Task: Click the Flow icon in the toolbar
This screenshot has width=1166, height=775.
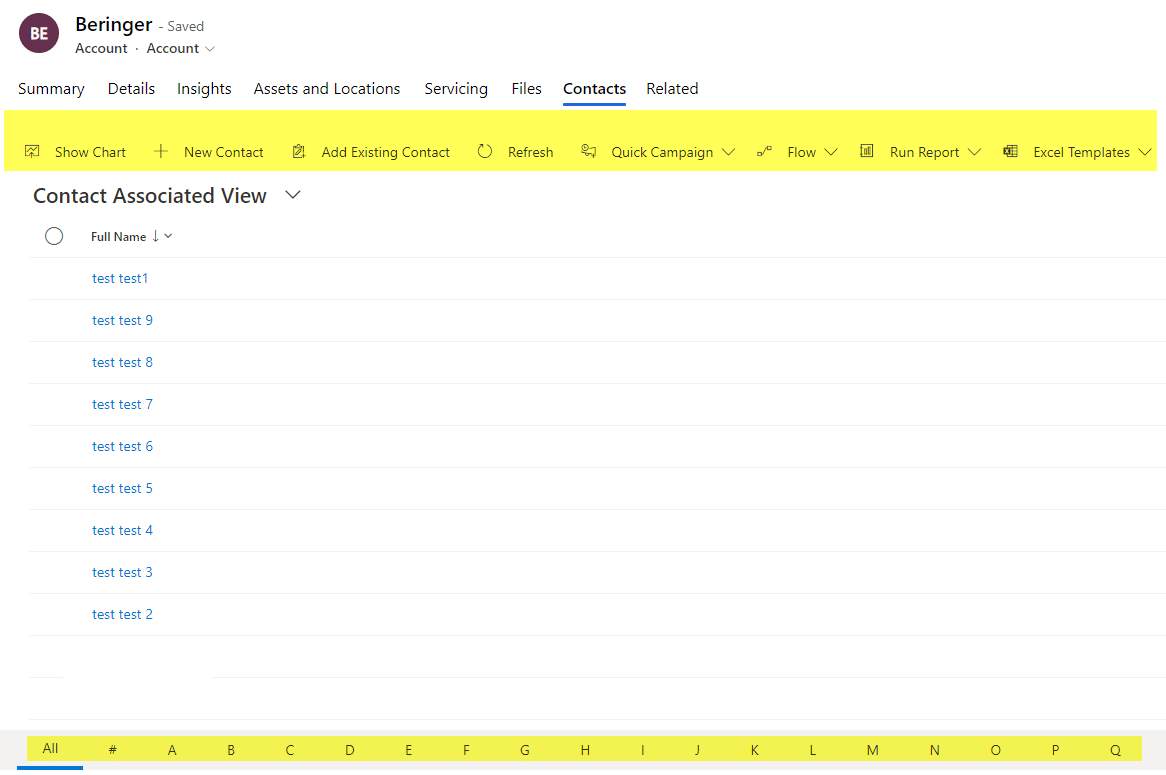Action: (765, 151)
